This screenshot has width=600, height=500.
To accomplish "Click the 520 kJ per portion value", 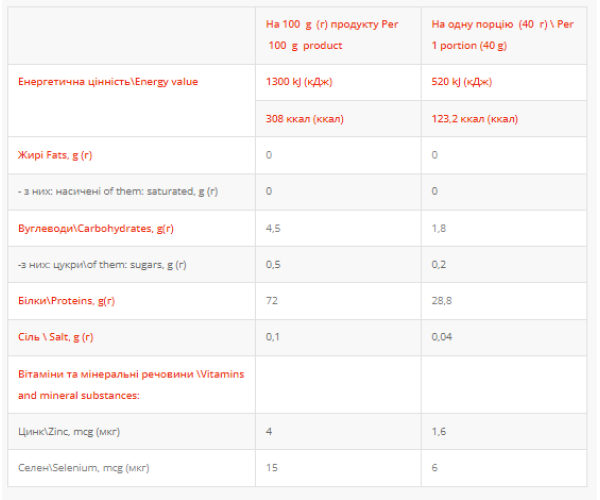I will tap(462, 82).
